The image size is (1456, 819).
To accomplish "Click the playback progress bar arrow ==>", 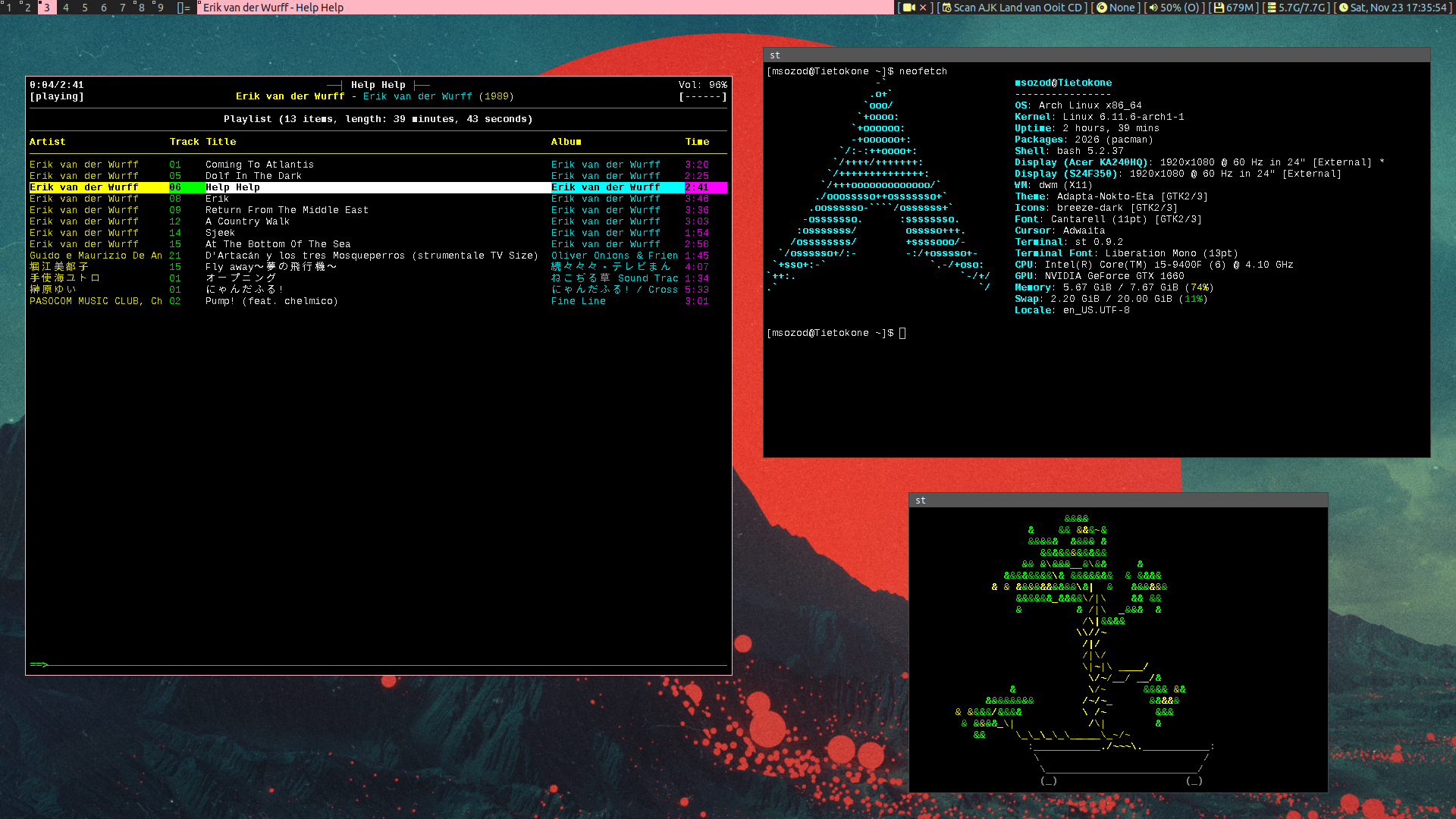I will coord(39,665).
